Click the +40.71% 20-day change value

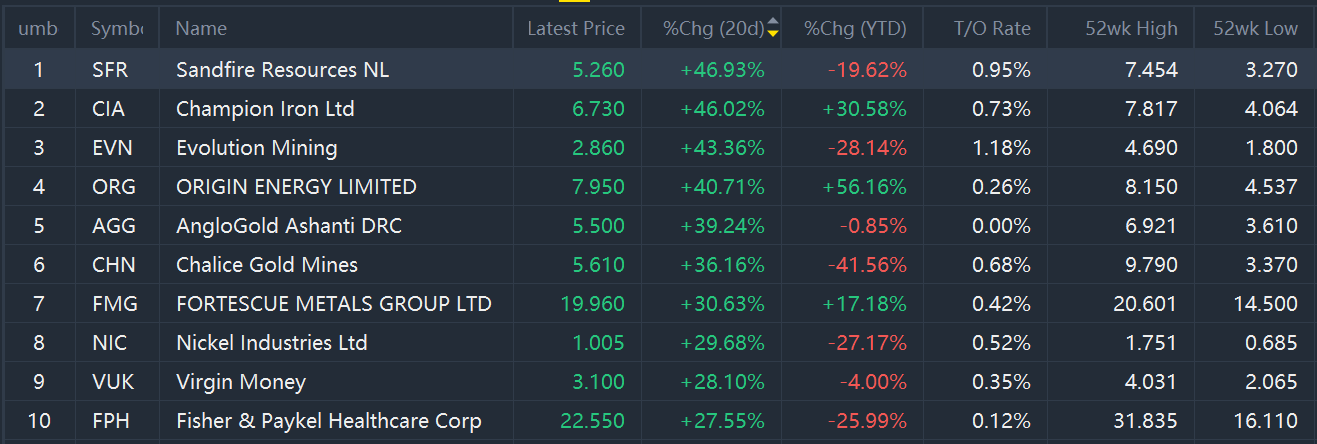722,187
